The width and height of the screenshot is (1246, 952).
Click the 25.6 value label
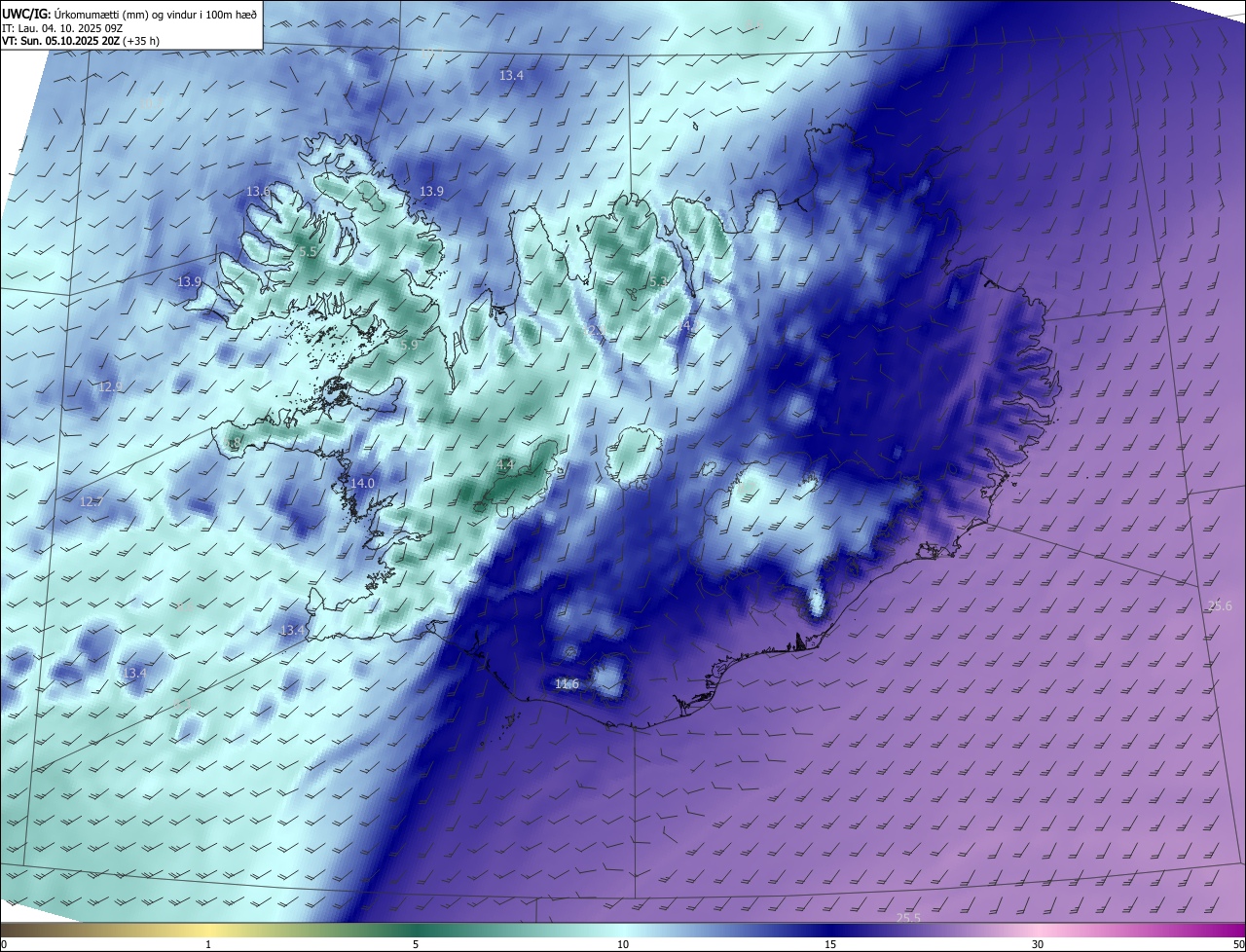1220,605
